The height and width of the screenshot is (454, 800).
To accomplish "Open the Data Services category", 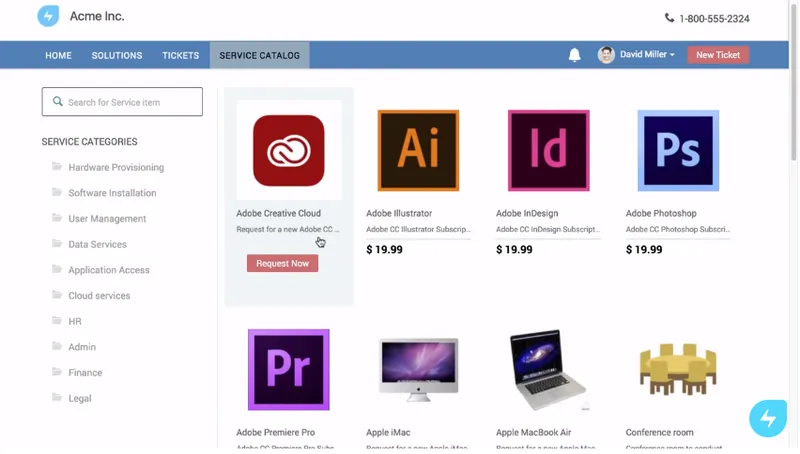I will pos(97,244).
